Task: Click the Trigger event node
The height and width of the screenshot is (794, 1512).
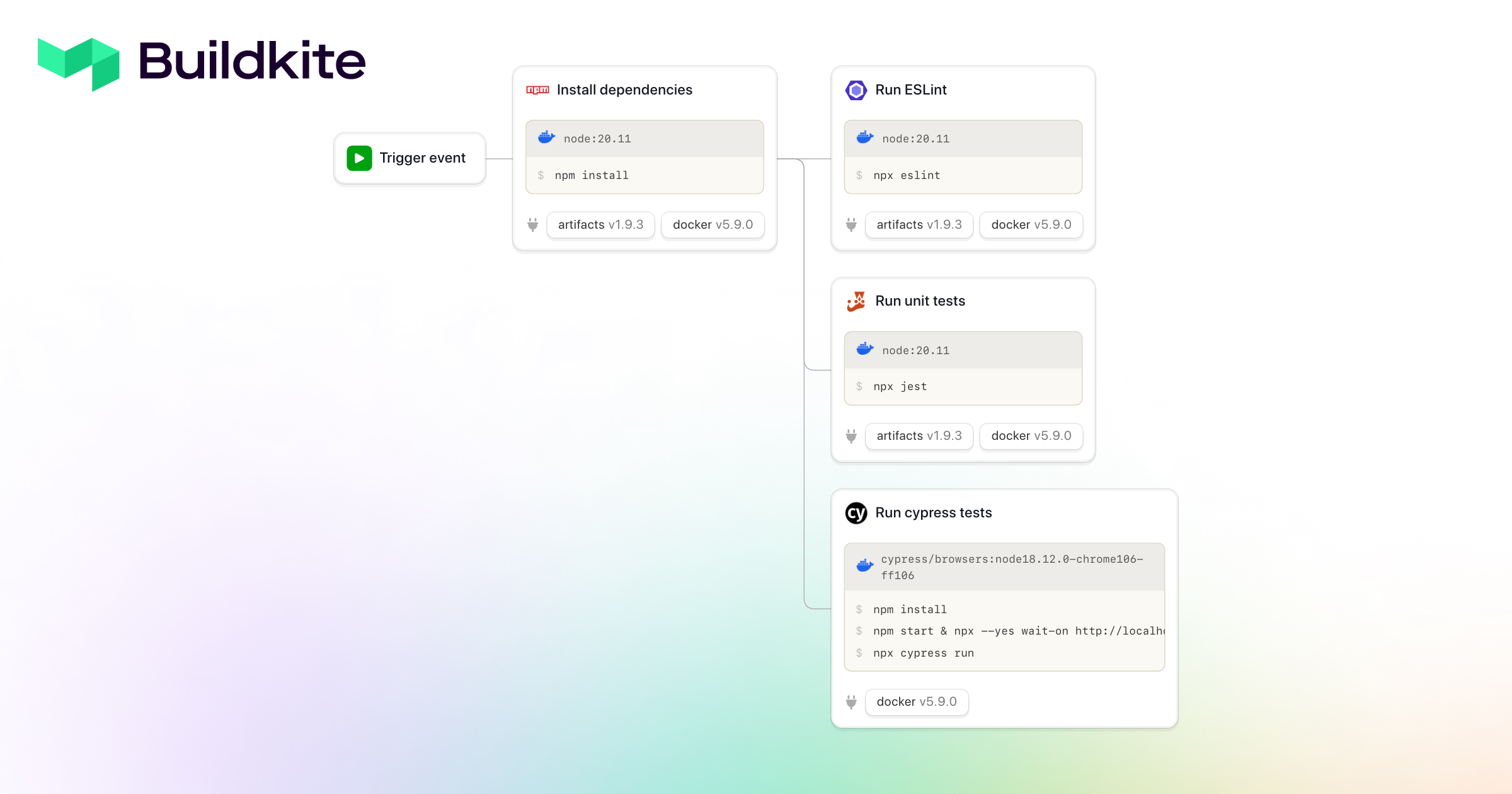Action: pos(409,158)
